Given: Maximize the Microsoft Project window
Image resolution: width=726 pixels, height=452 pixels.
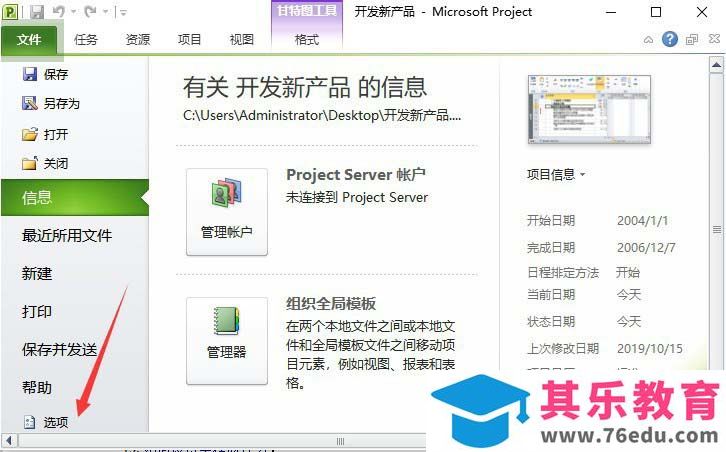Looking at the screenshot, I should 656,12.
